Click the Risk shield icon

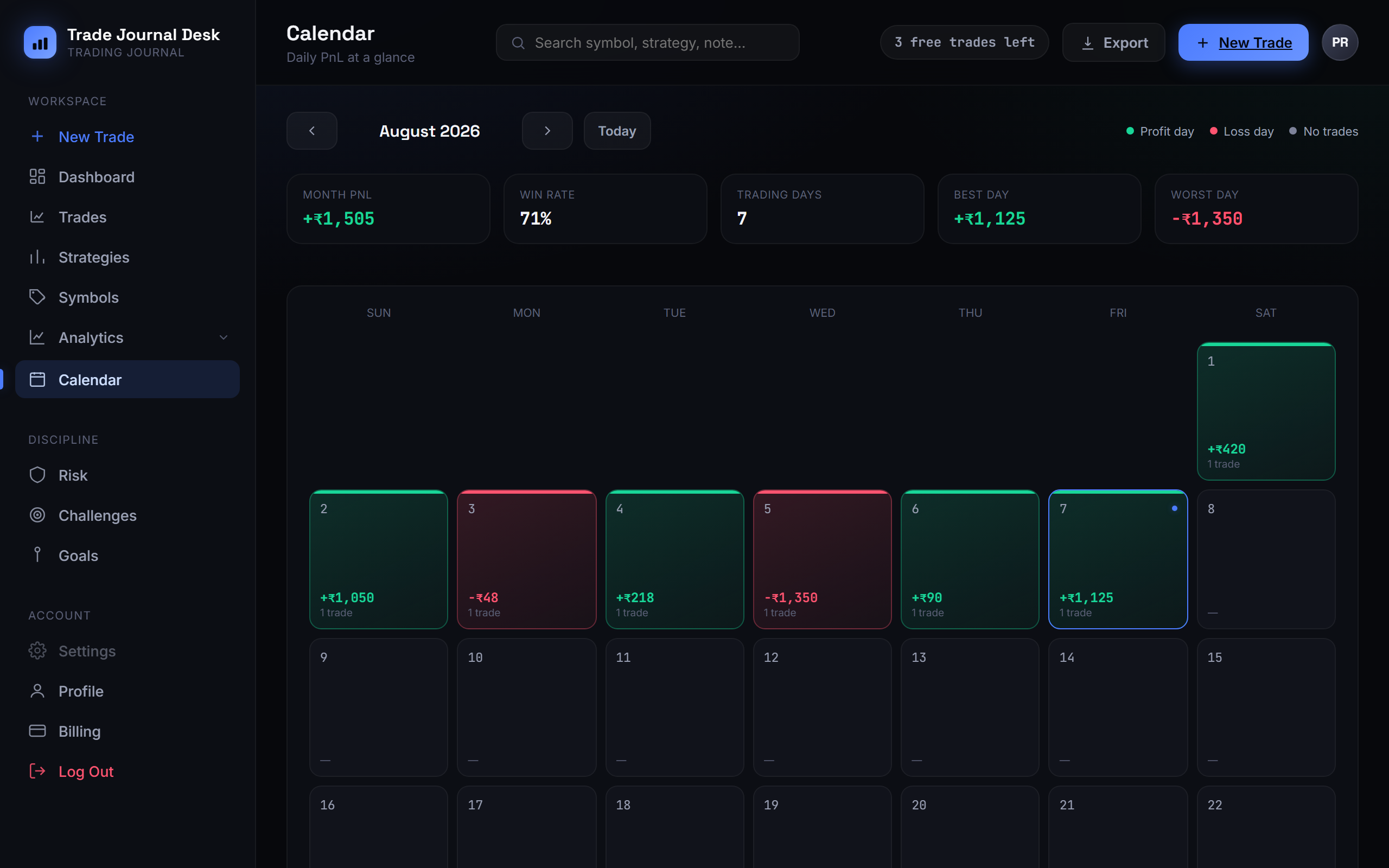click(37, 475)
